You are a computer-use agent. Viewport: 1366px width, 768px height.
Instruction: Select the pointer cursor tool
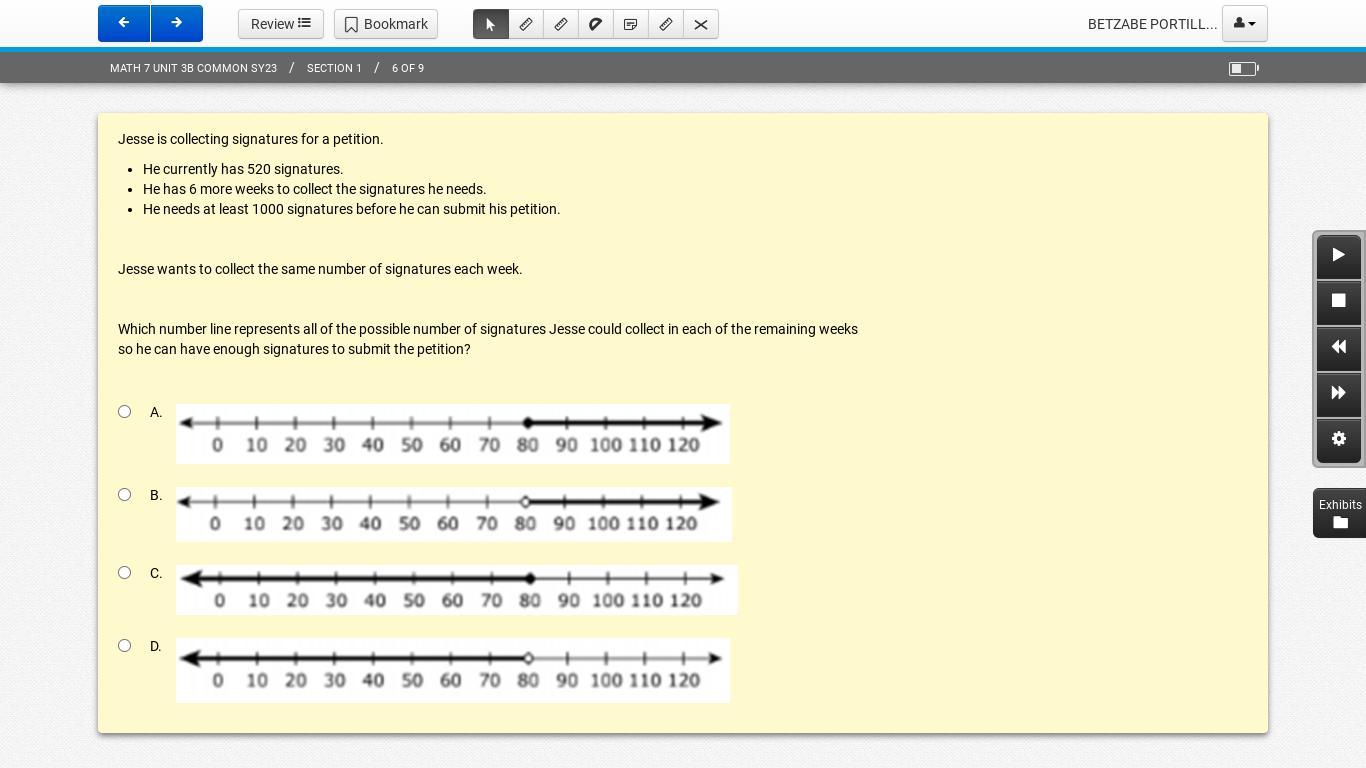click(490, 24)
